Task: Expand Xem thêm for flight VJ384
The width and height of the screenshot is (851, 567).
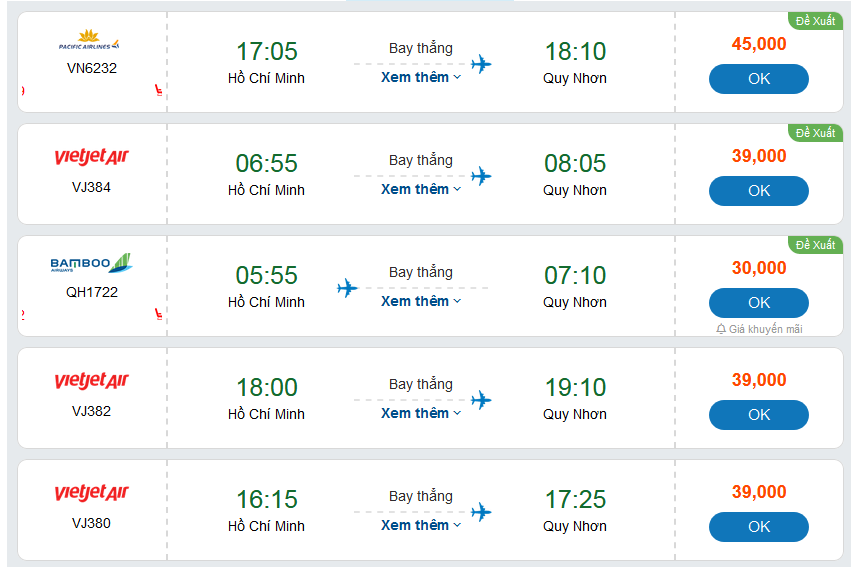Action: pos(421,189)
